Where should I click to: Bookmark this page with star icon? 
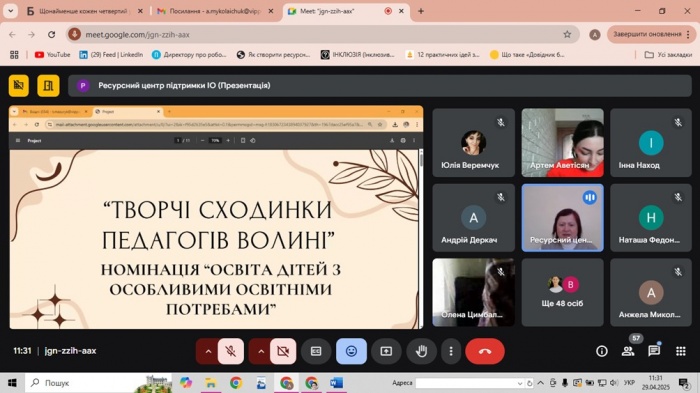(567, 34)
